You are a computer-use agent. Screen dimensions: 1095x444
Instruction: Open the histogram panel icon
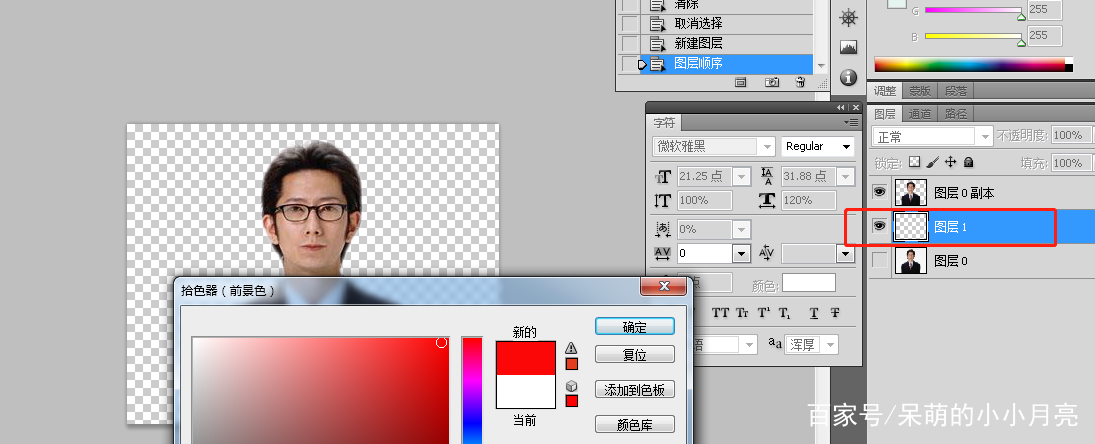tap(848, 47)
